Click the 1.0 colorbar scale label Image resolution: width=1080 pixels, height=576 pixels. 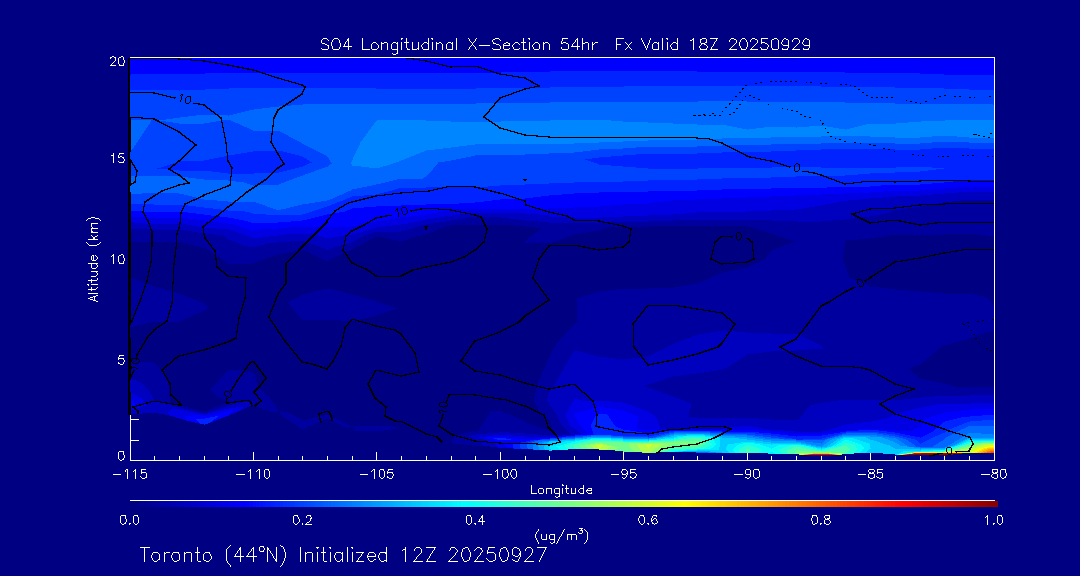pyautogui.click(x=993, y=520)
